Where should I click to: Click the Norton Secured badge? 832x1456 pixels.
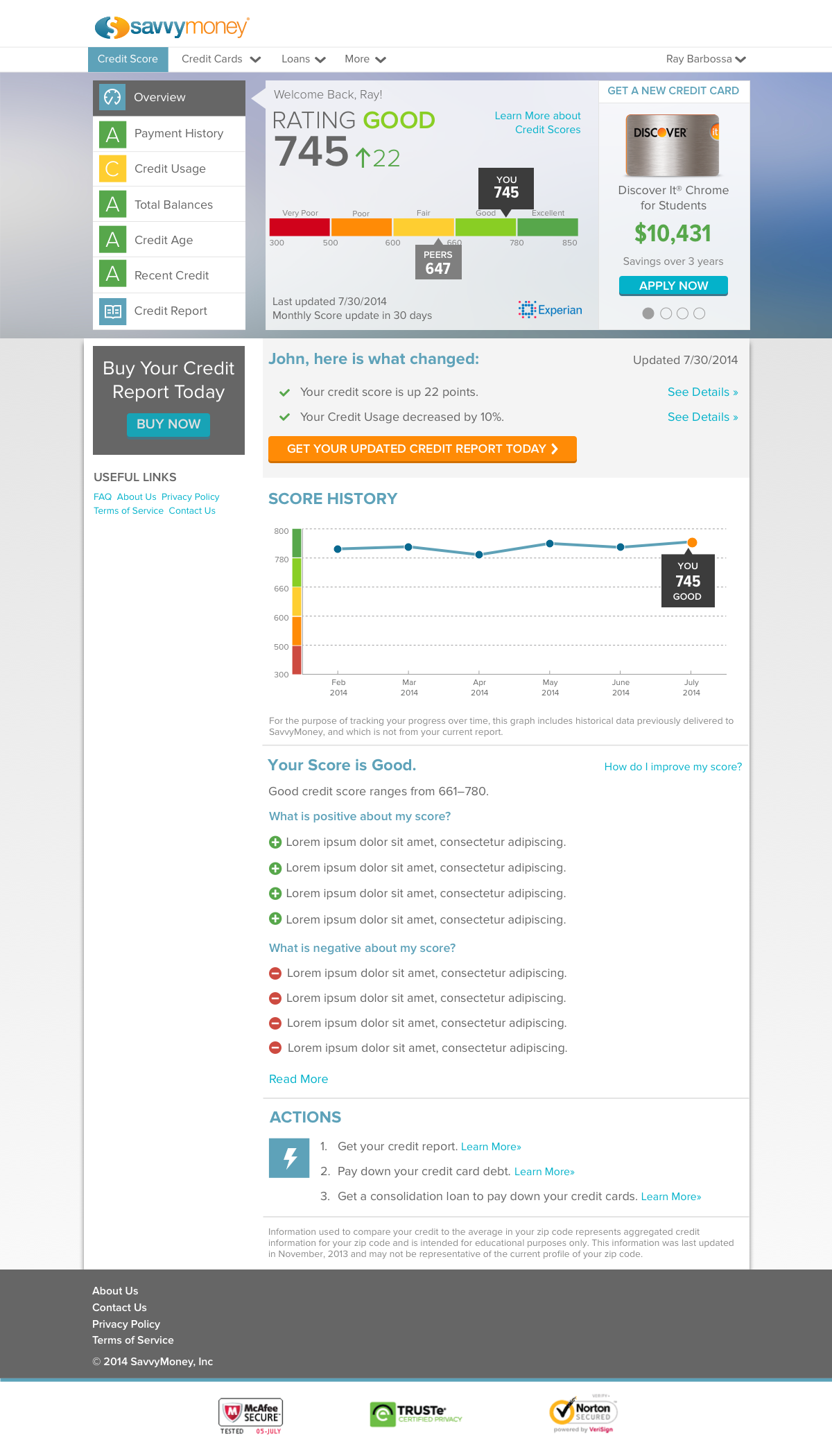point(583,1413)
